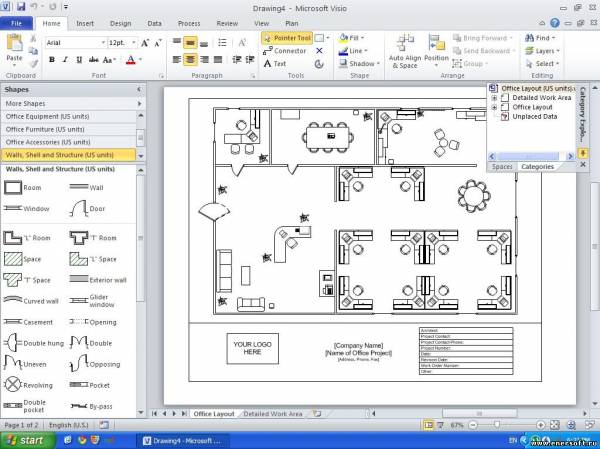600x449 pixels.
Task: Click the Select button in Editing
Action: coord(542,64)
